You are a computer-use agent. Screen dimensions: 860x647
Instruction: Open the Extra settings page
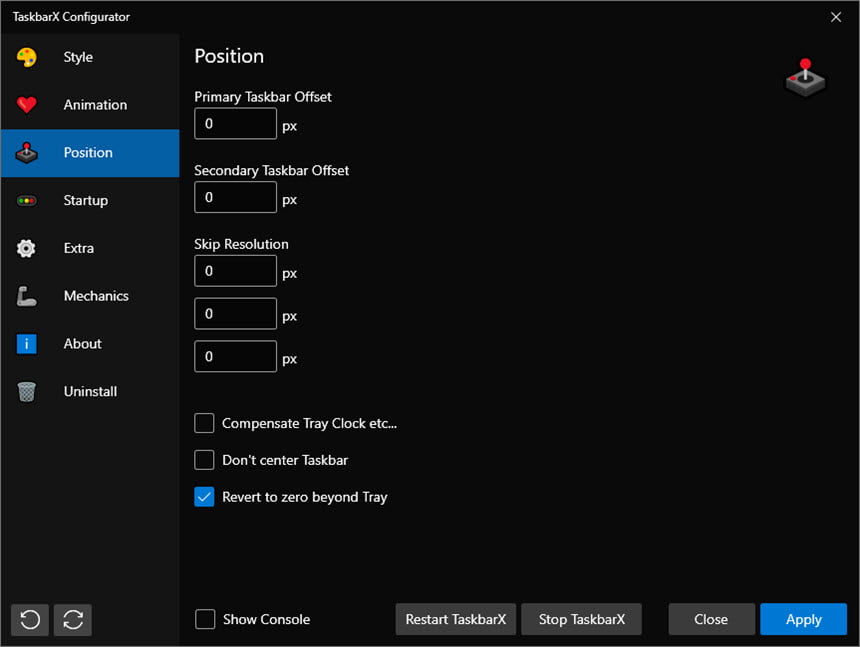click(90, 248)
